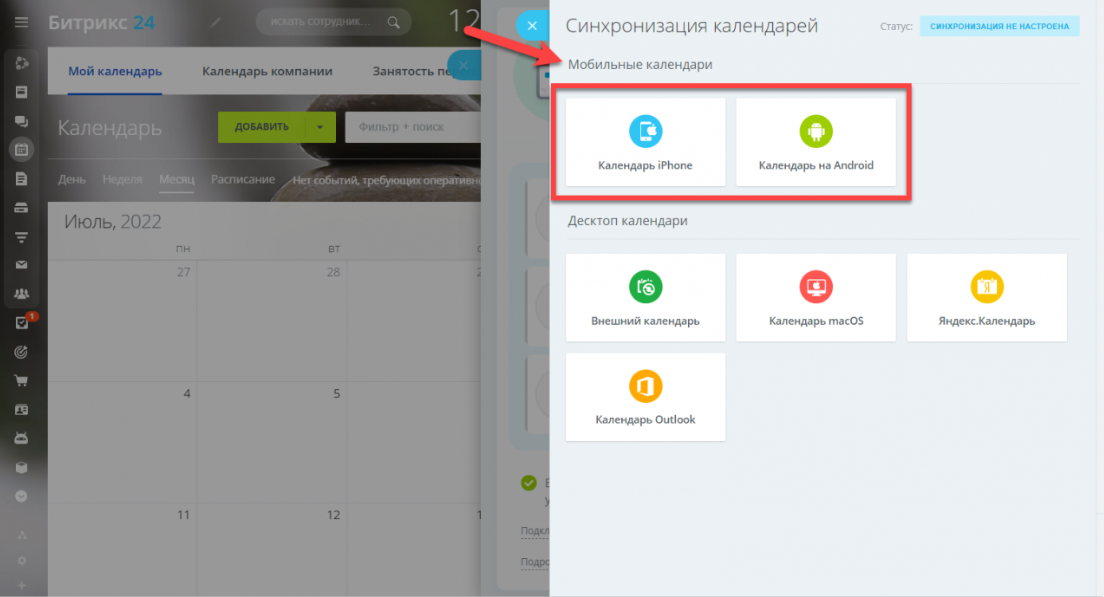Viewport: 1104px width, 597px height.
Task: Click the Июль, 2022 month title
Action: [x=113, y=222]
